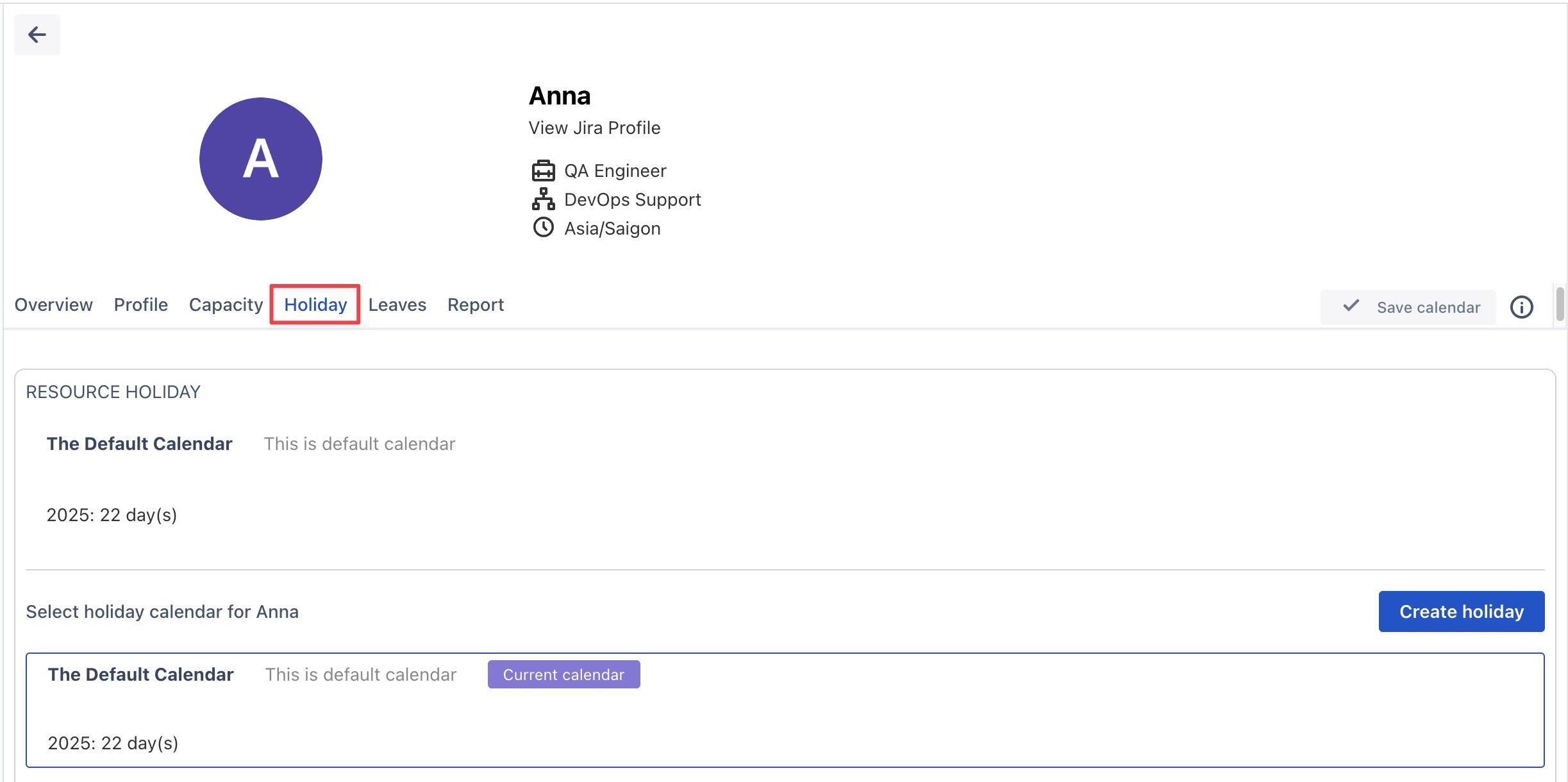Click the info circle icon
This screenshot has width=1568, height=782.
pos(1521,307)
